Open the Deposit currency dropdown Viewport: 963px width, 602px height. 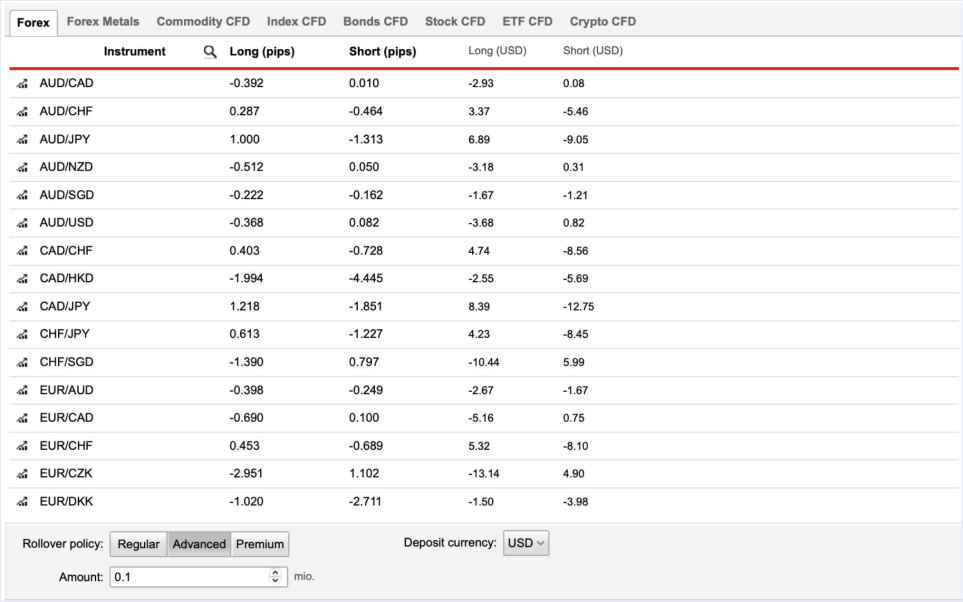pyautogui.click(x=526, y=543)
